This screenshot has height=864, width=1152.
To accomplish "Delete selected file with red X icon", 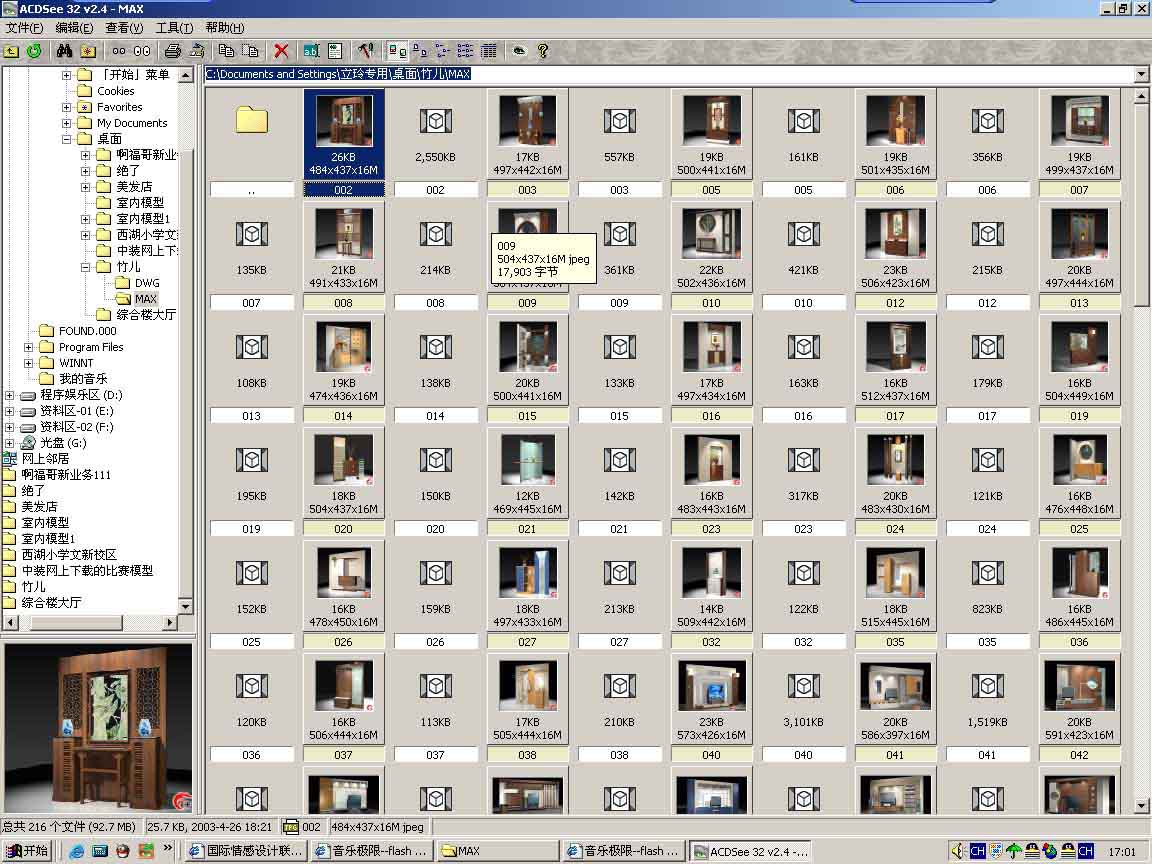I will point(281,51).
